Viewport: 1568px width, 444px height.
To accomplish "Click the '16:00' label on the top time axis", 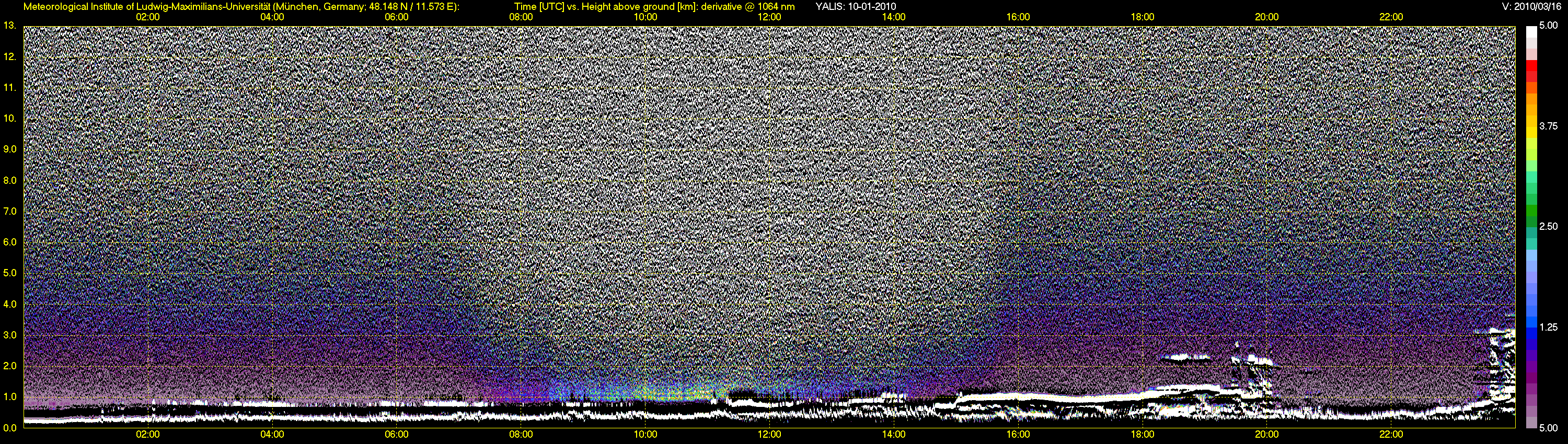I will 1018,17.
